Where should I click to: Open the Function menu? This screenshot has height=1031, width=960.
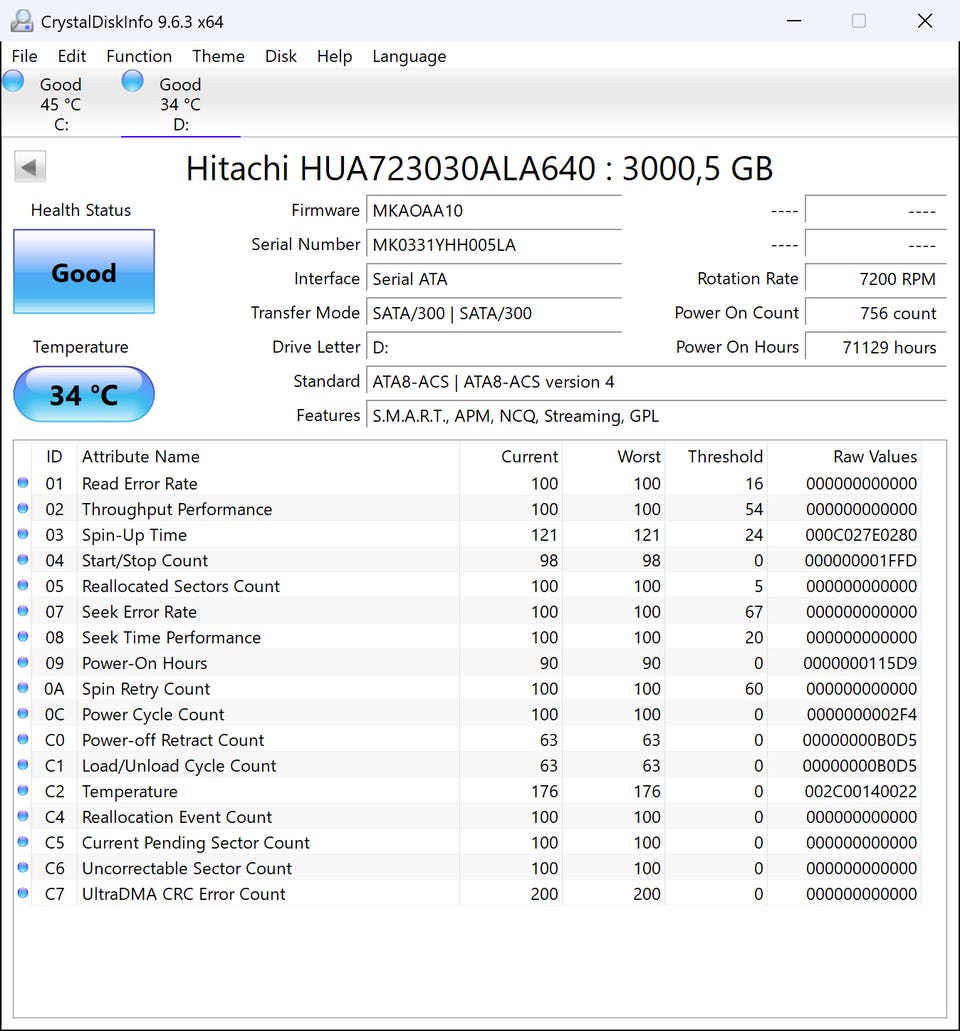139,56
